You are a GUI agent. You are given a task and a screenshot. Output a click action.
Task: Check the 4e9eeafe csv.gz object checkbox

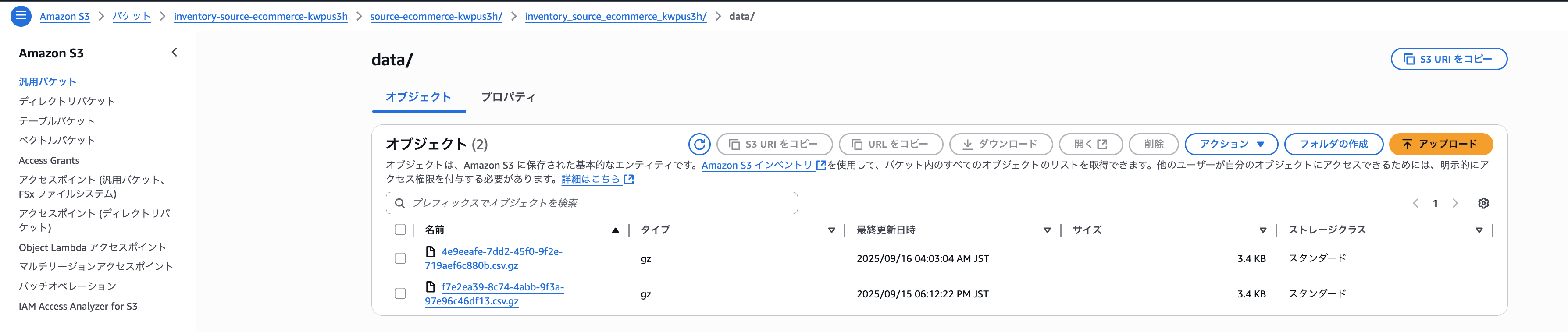click(x=400, y=258)
